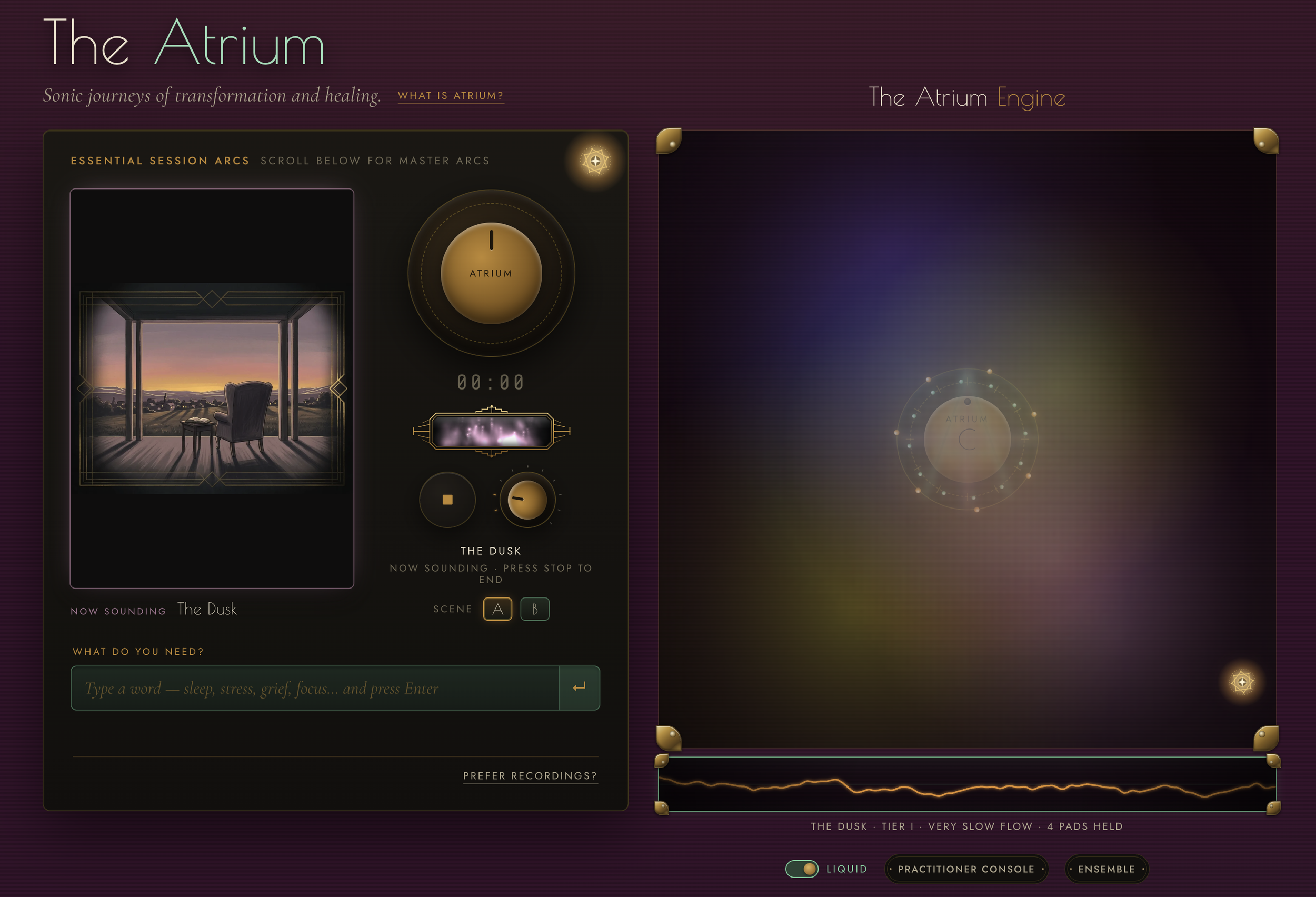Click the ornate nebula visualizer display

tap(491, 432)
